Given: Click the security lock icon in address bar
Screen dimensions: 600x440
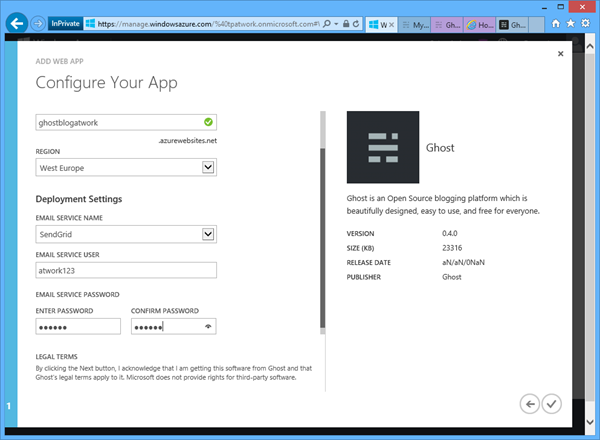Looking at the screenshot, I should pos(346,24).
